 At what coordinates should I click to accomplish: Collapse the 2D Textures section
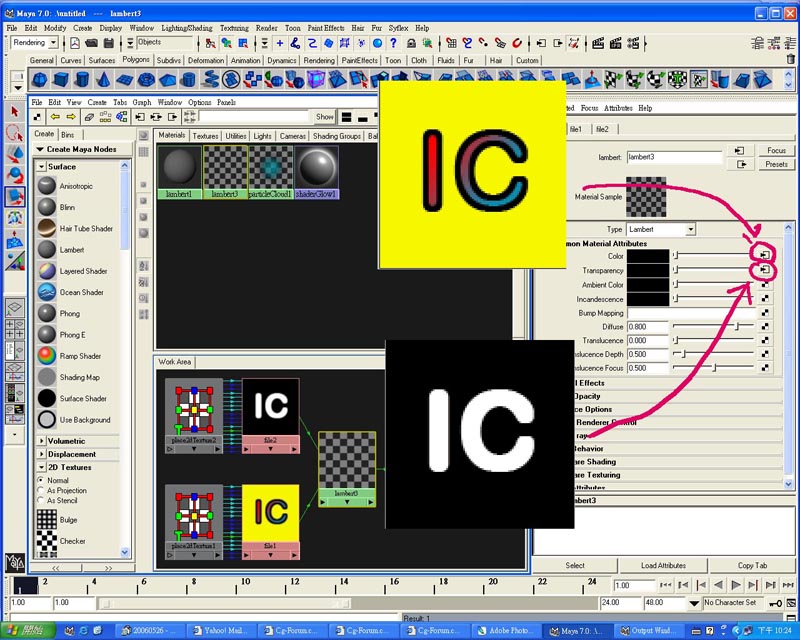click(x=41, y=467)
